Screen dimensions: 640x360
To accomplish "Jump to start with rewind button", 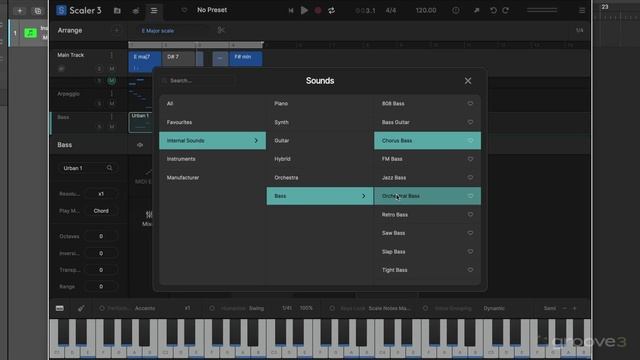I will point(291,11).
